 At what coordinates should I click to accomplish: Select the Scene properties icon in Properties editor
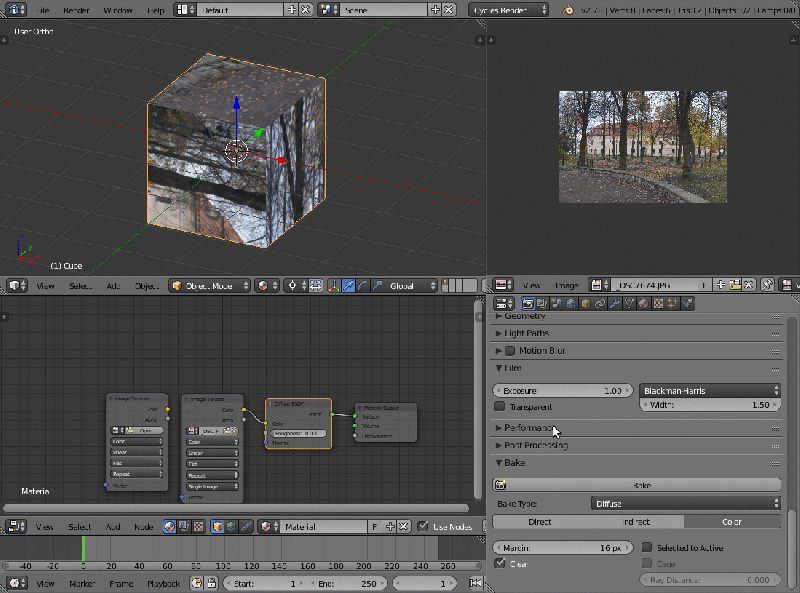(x=555, y=302)
